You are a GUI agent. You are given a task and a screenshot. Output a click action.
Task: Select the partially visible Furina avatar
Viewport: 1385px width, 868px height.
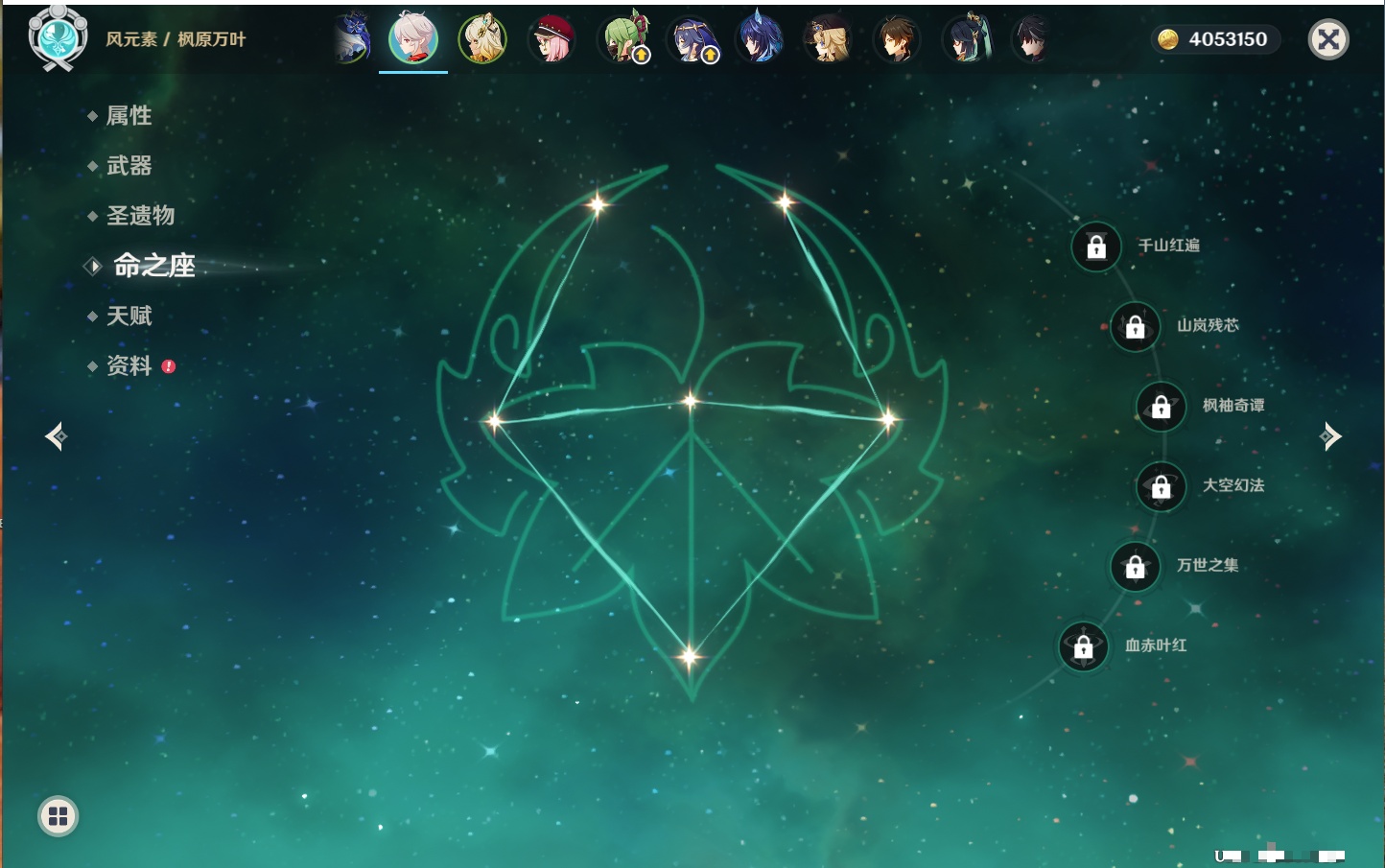[353, 39]
